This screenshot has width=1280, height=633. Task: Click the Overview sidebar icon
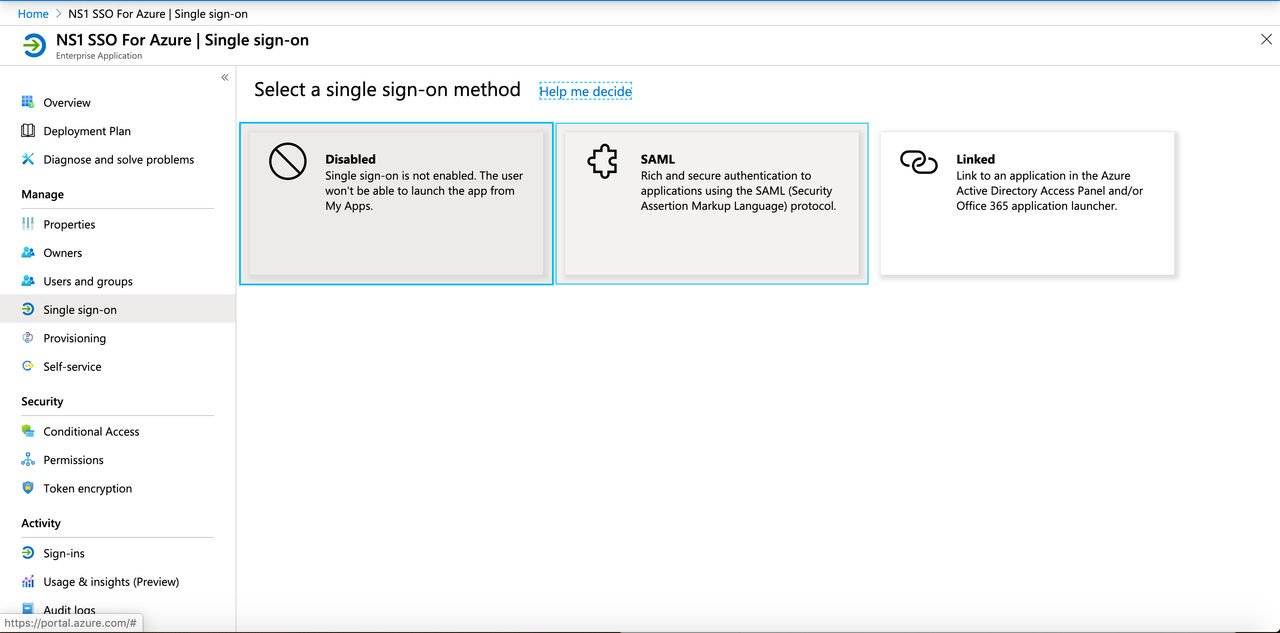(28, 102)
